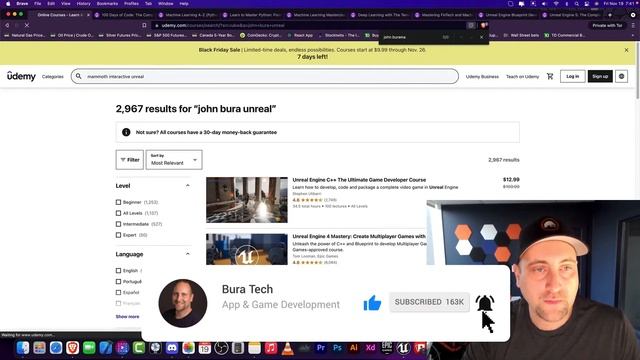
Task: Click the Filter button
Action: tap(130, 160)
